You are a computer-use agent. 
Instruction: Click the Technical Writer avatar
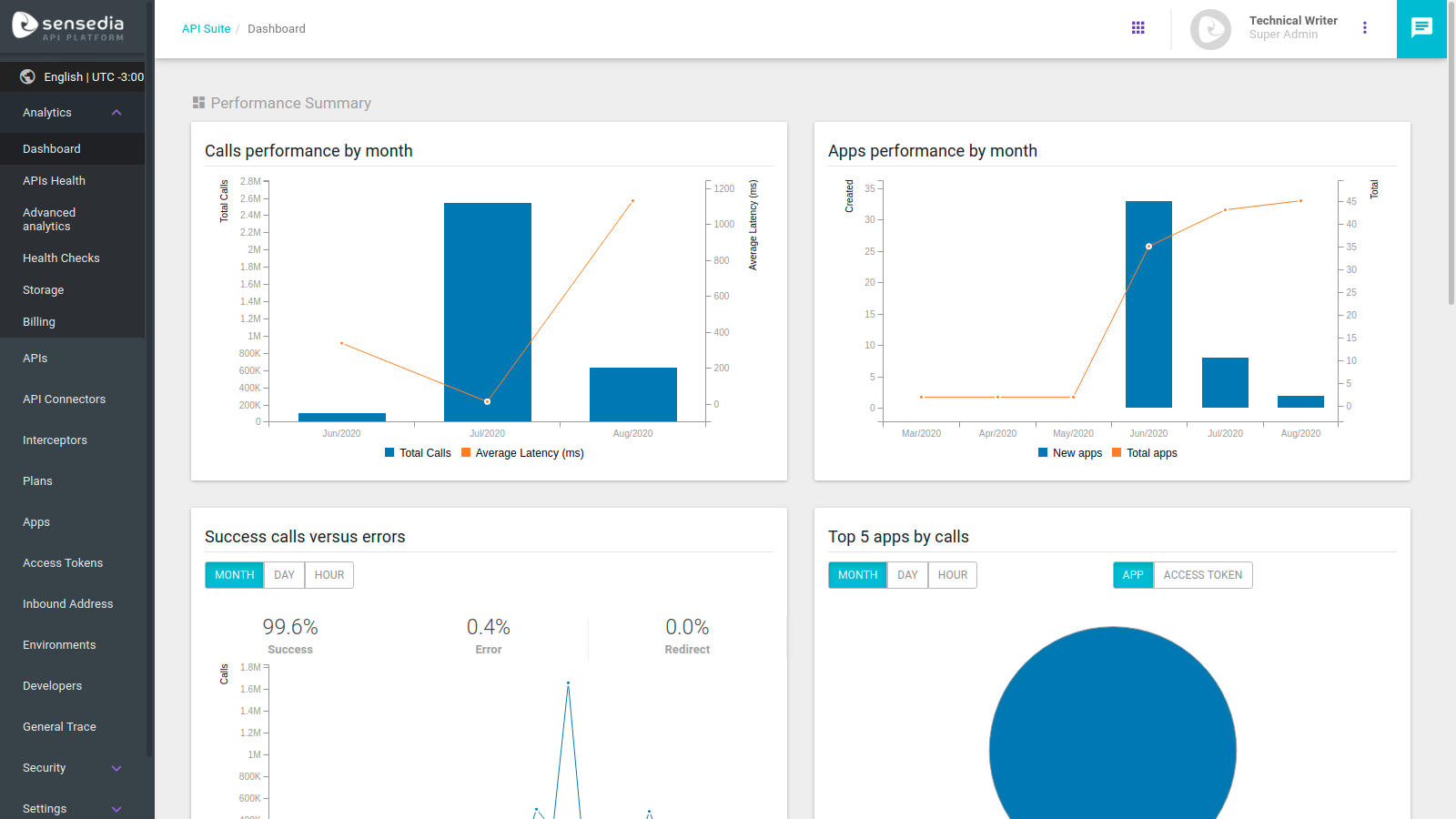pos(1210,29)
